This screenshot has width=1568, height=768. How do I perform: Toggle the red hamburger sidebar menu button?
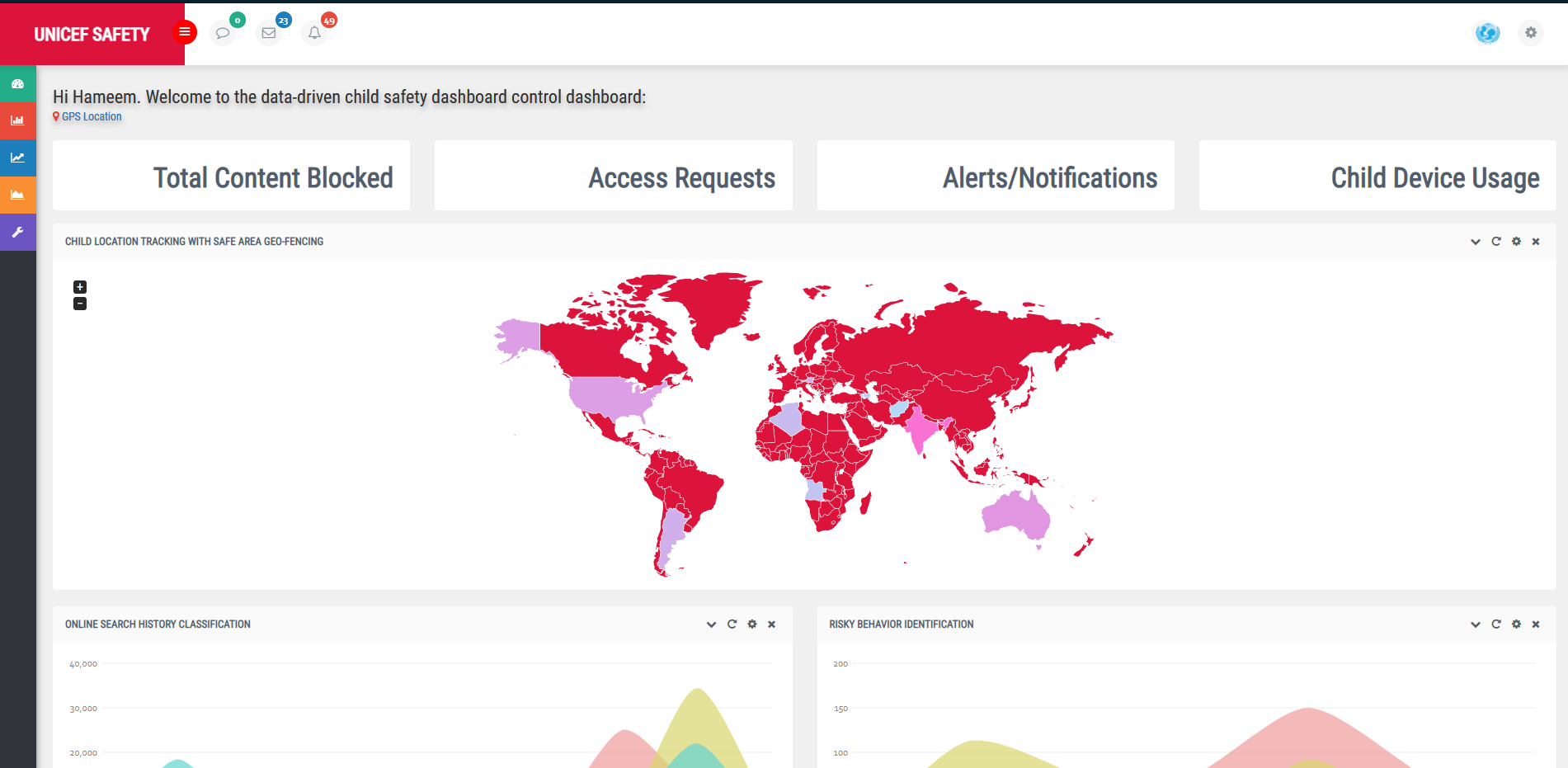click(x=185, y=32)
